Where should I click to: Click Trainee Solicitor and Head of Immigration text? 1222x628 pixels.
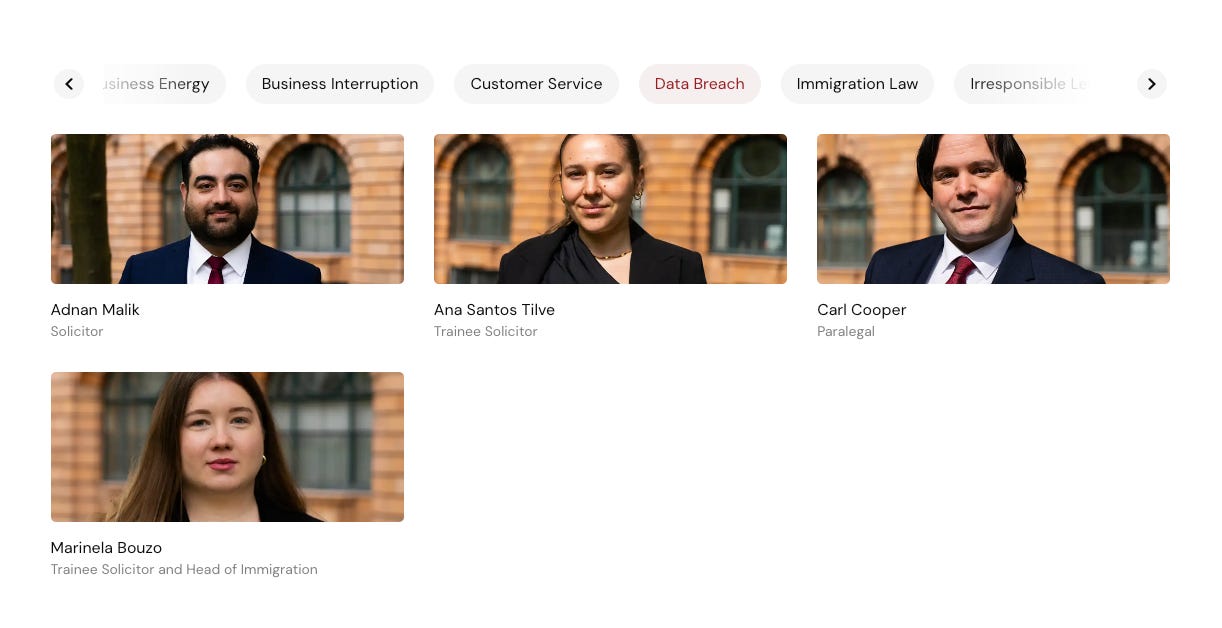(184, 570)
